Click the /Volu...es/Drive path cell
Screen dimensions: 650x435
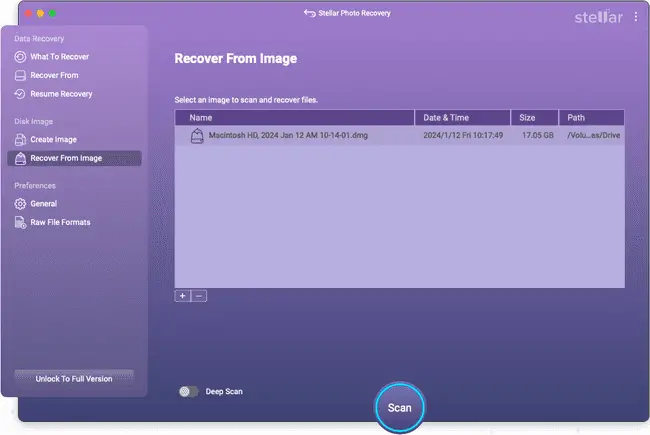coord(594,136)
